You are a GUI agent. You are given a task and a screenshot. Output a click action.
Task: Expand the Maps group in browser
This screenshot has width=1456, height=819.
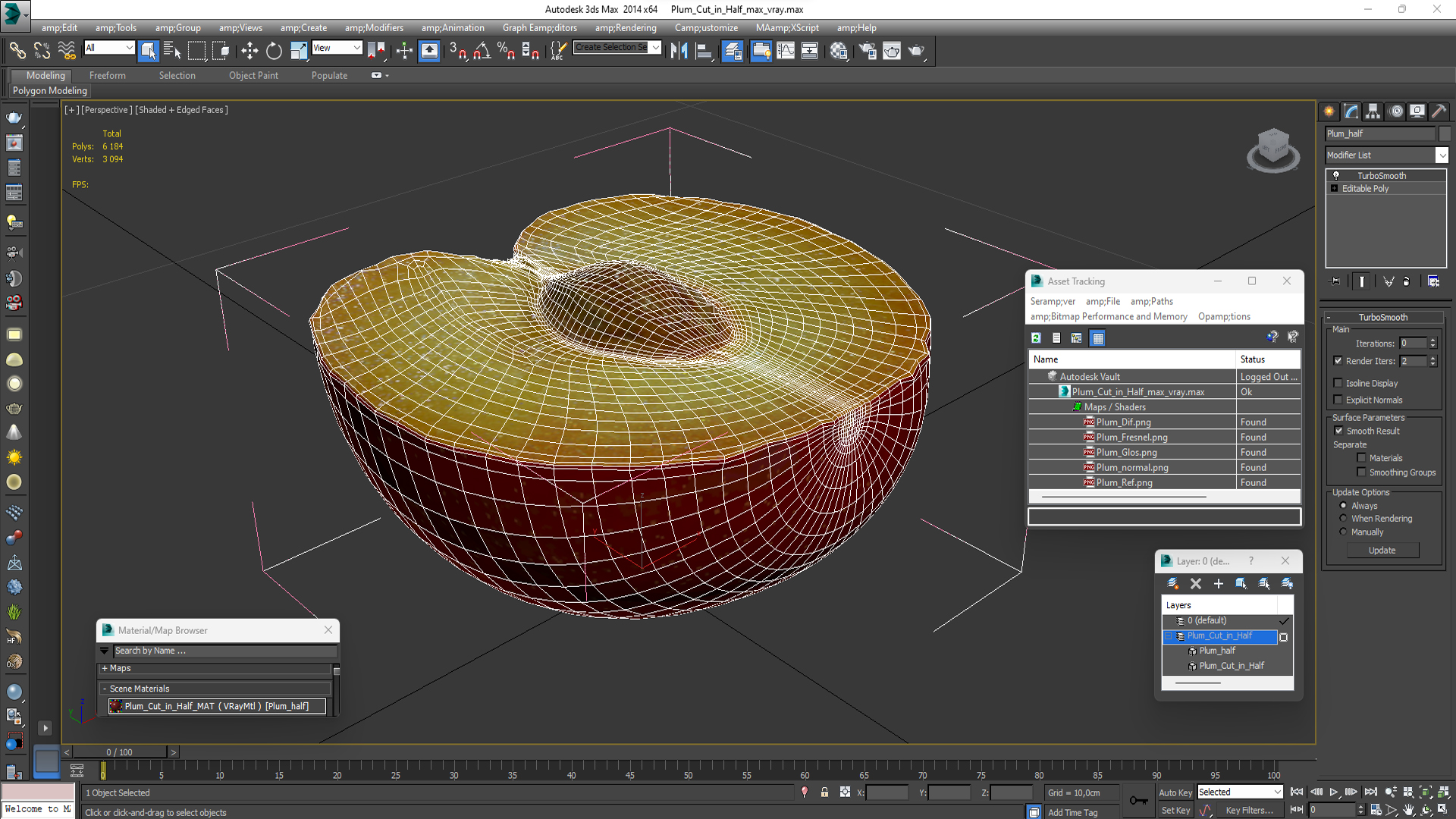pyautogui.click(x=105, y=668)
